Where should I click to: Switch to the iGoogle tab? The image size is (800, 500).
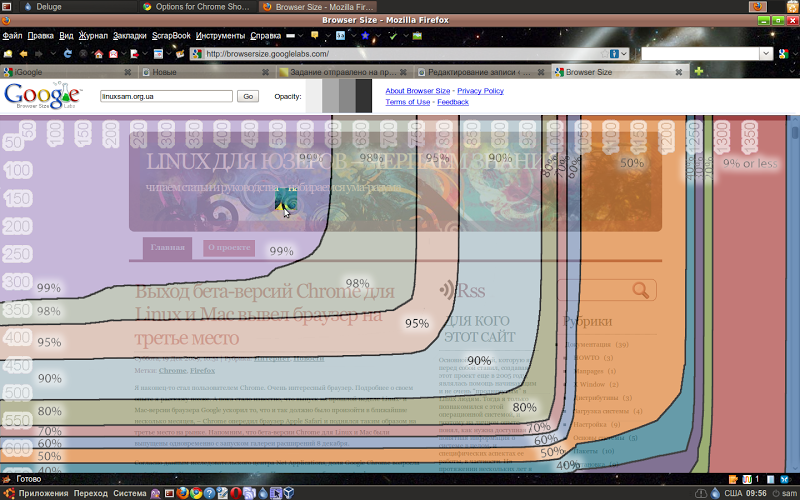coord(69,72)
